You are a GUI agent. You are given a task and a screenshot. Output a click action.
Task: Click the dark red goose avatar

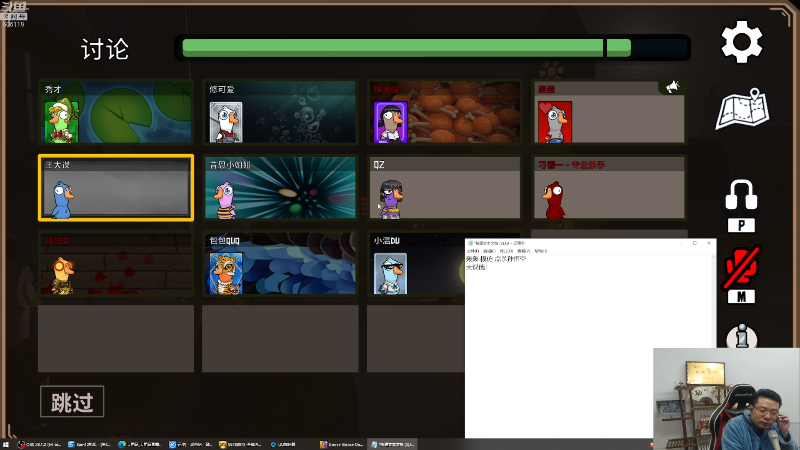click(x=554, y=201)
